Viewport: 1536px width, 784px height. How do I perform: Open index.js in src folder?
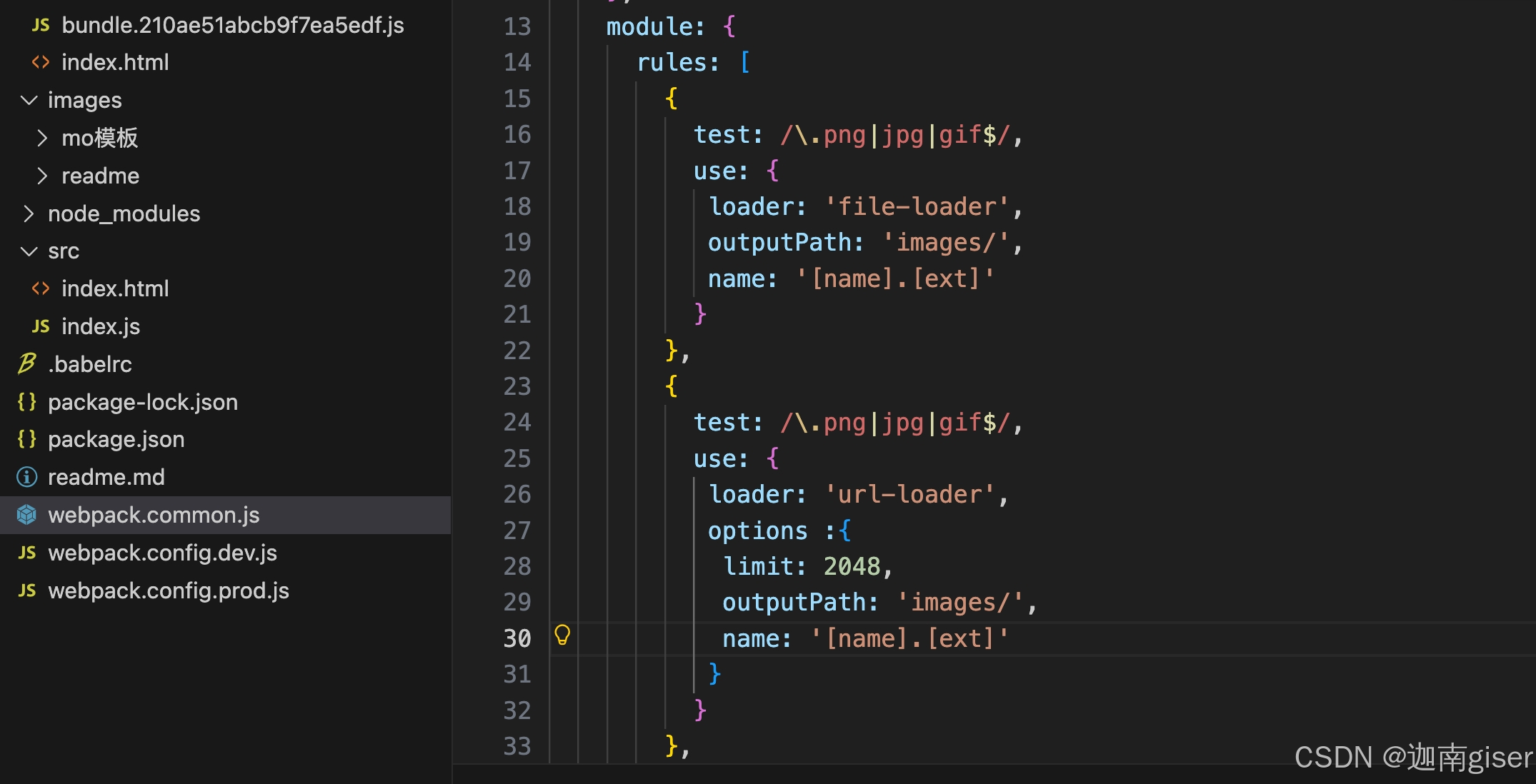coord(101,326)
